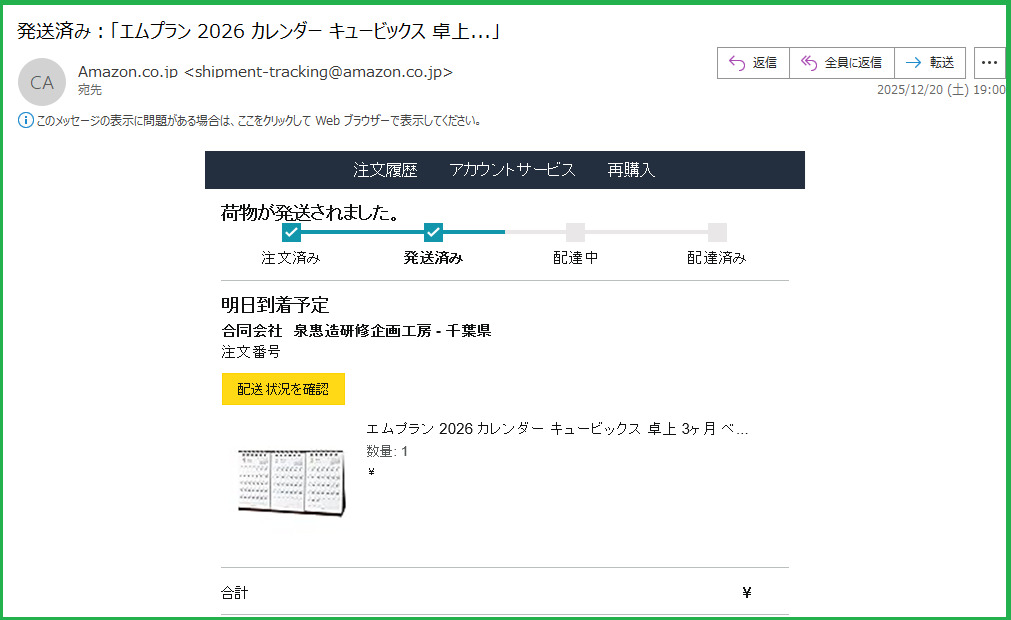Click the 返信 reply button
The width and height of the screenshot is (1011, 620).
tap(753, 63)
